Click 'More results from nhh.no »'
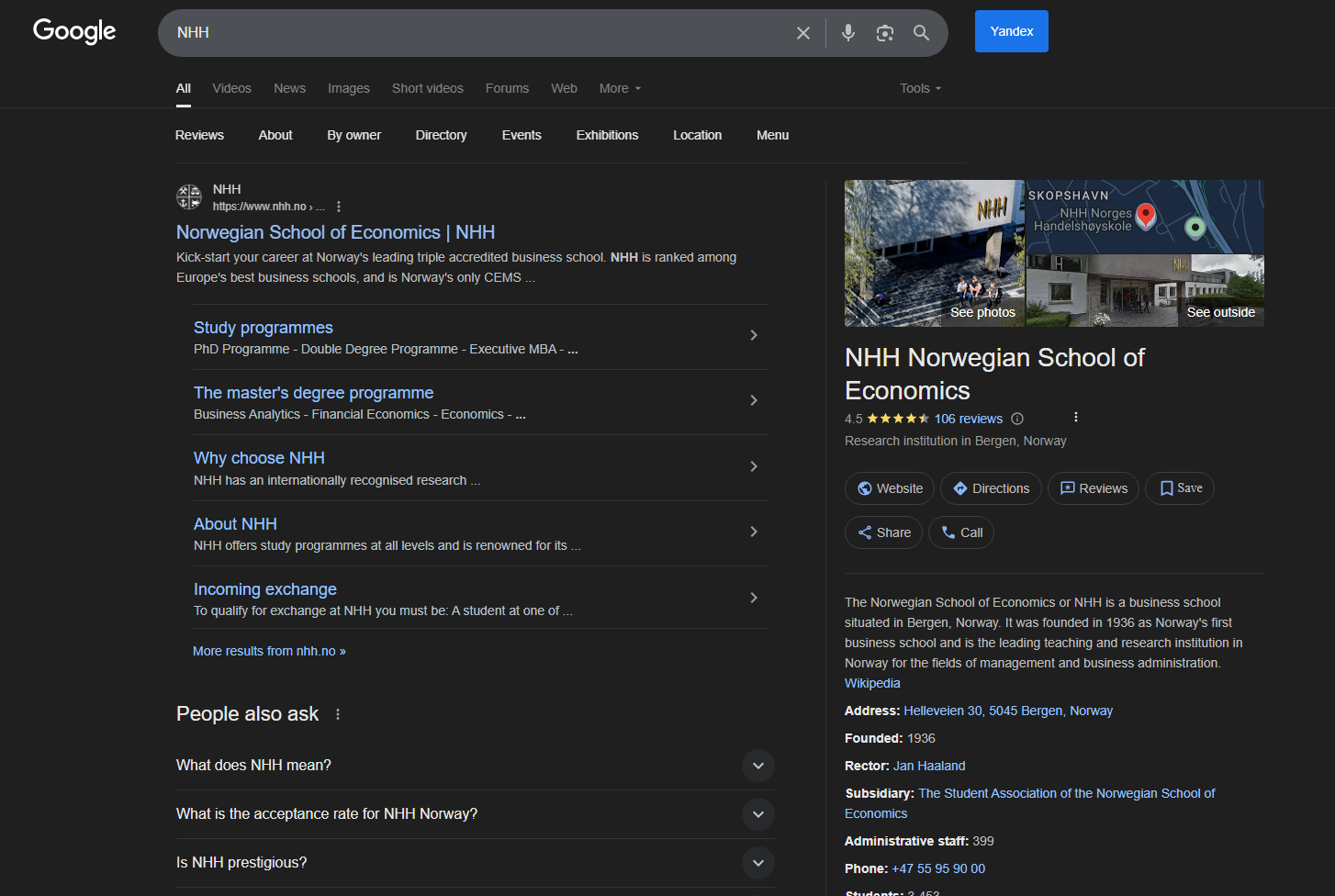 [269, 651]
